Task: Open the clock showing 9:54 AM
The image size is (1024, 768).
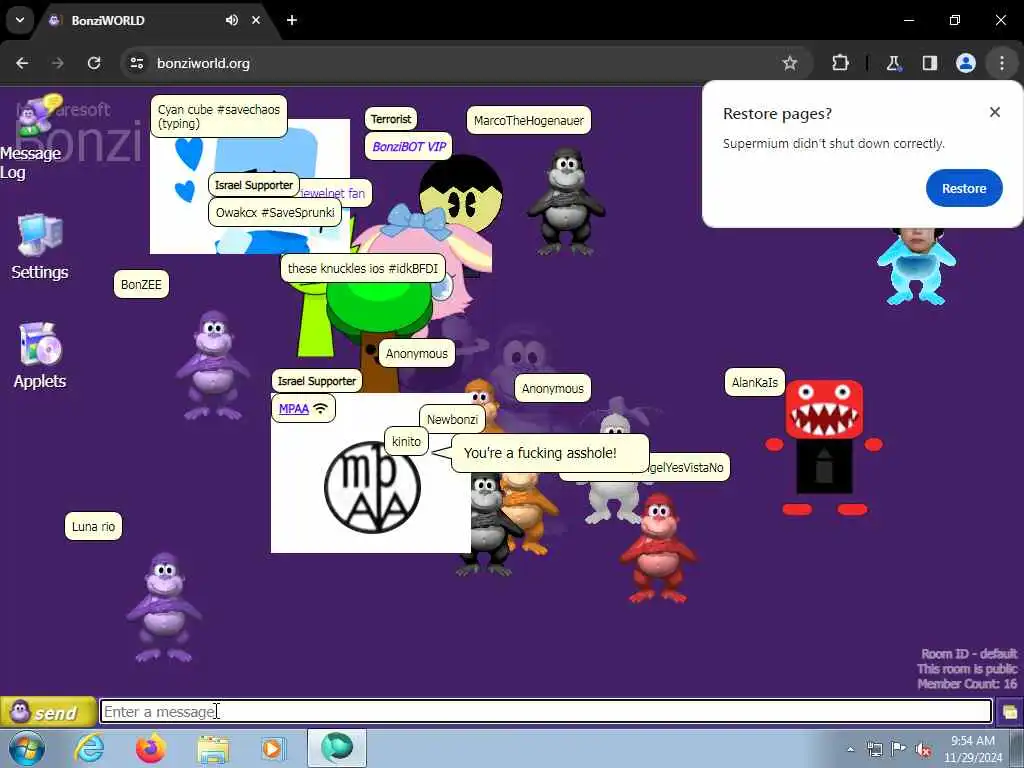Action: click(972, 749)
